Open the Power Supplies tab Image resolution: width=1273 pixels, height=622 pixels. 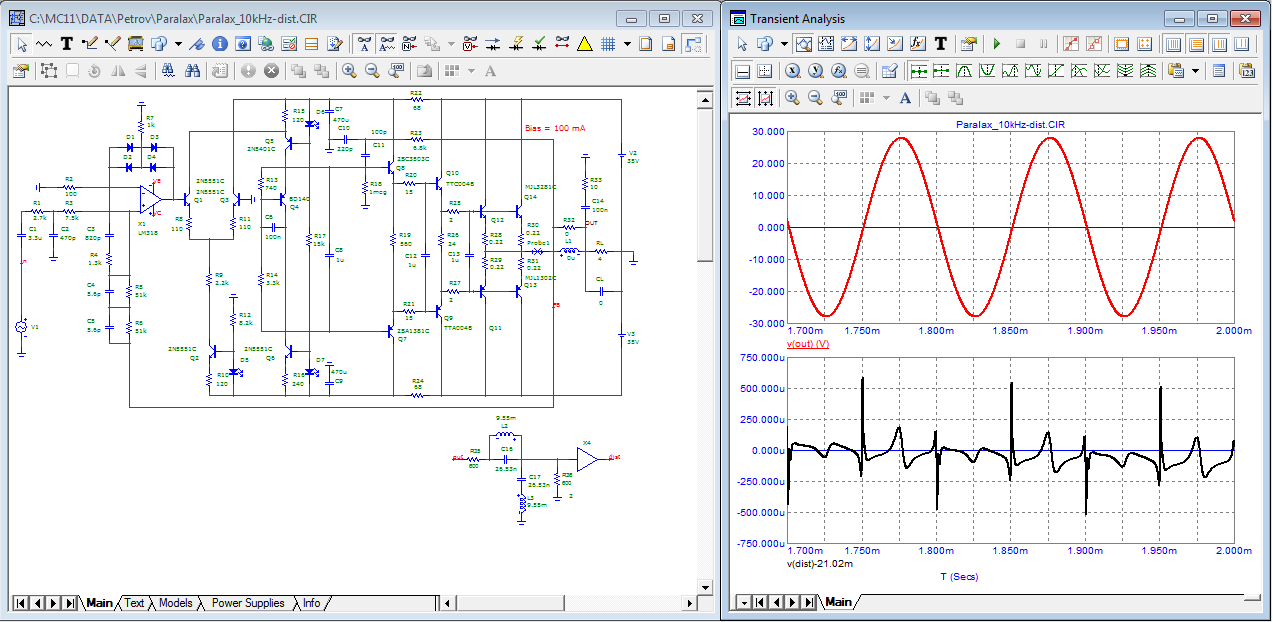[x=247, y=603]
